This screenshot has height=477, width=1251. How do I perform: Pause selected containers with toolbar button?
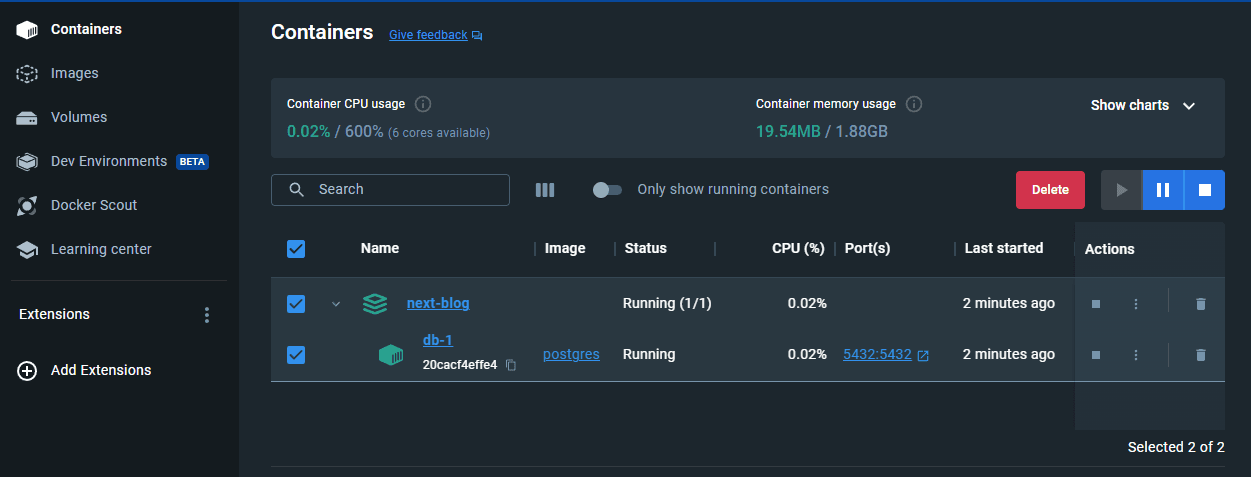click(1163, 190)
